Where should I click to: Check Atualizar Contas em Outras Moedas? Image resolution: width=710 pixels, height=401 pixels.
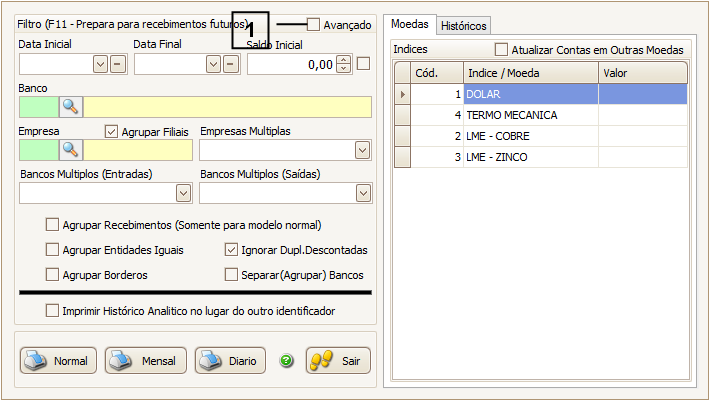[x=501, y=49]
